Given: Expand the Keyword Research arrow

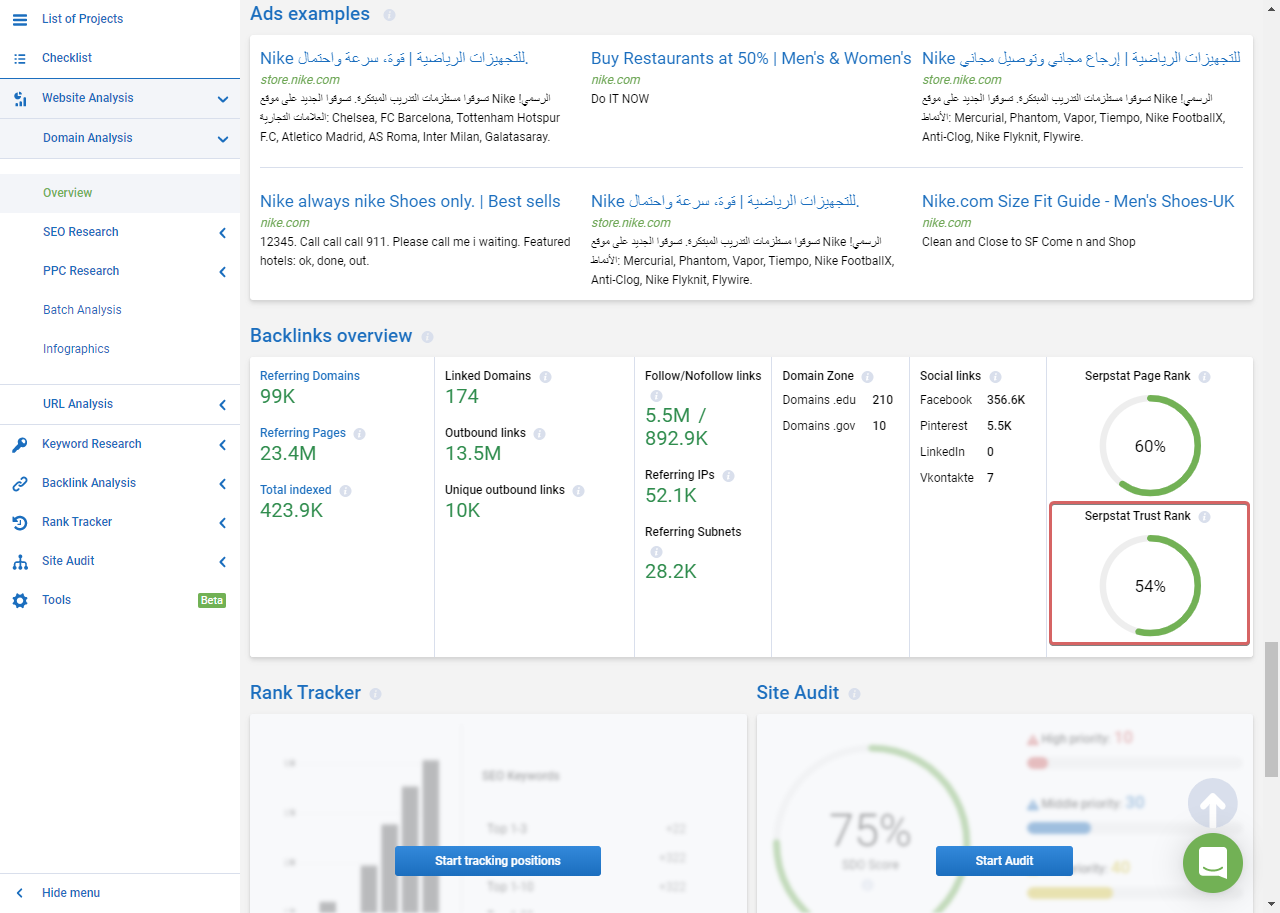Looking at the screenshot, I should 222,444.
